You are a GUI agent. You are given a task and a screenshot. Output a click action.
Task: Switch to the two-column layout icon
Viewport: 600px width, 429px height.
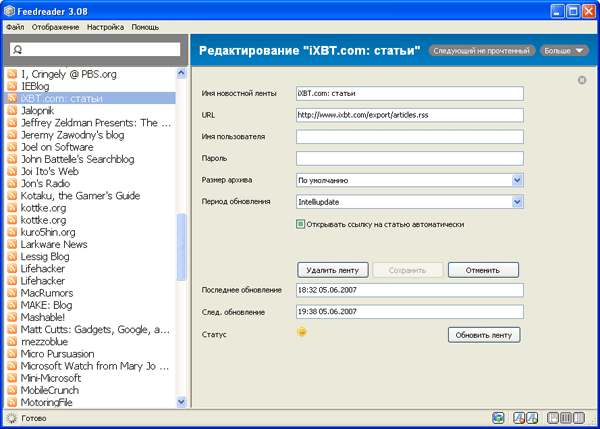[579, 418]
